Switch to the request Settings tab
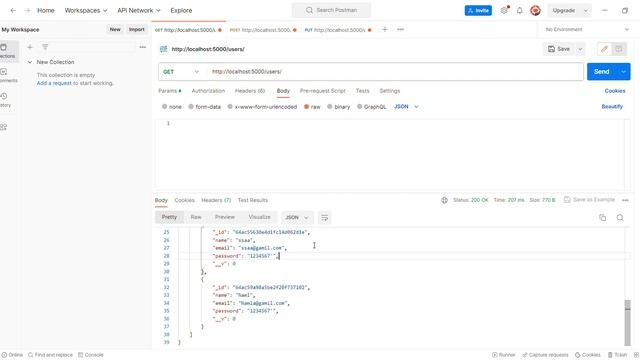Screen dimensions: 640x360 click(390, 91)
